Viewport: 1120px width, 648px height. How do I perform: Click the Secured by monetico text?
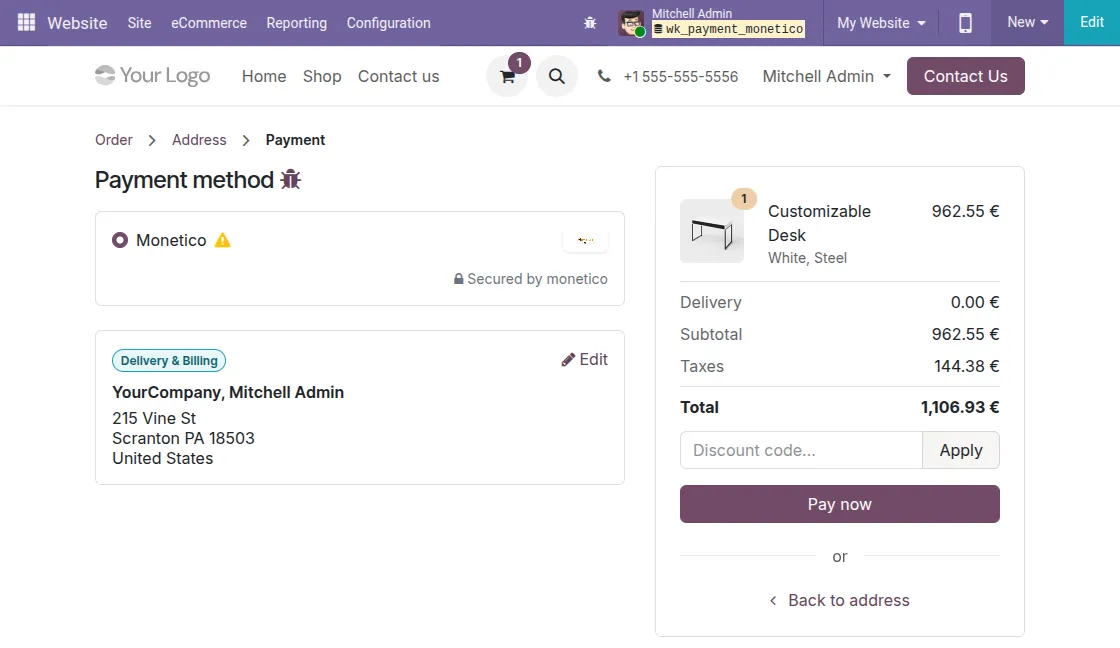pyautogui.click(x=531, y=279)
